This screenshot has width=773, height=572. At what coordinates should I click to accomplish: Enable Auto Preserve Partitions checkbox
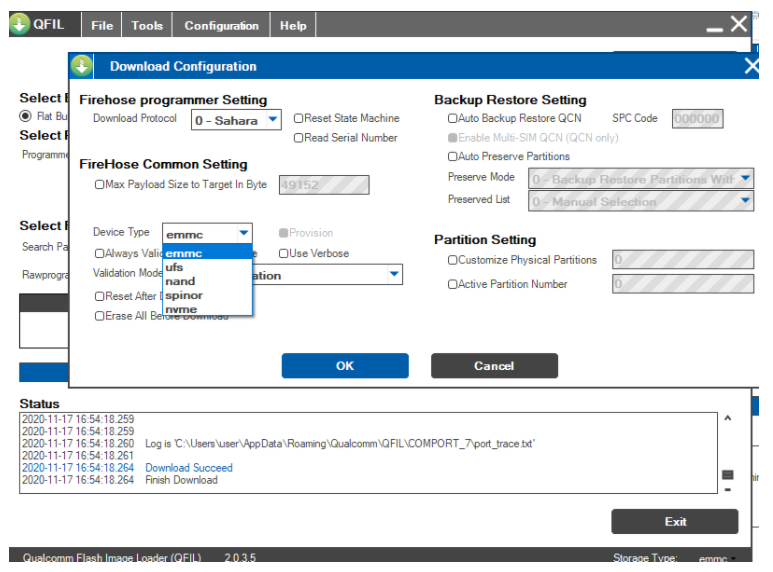[x=452, y=157]
